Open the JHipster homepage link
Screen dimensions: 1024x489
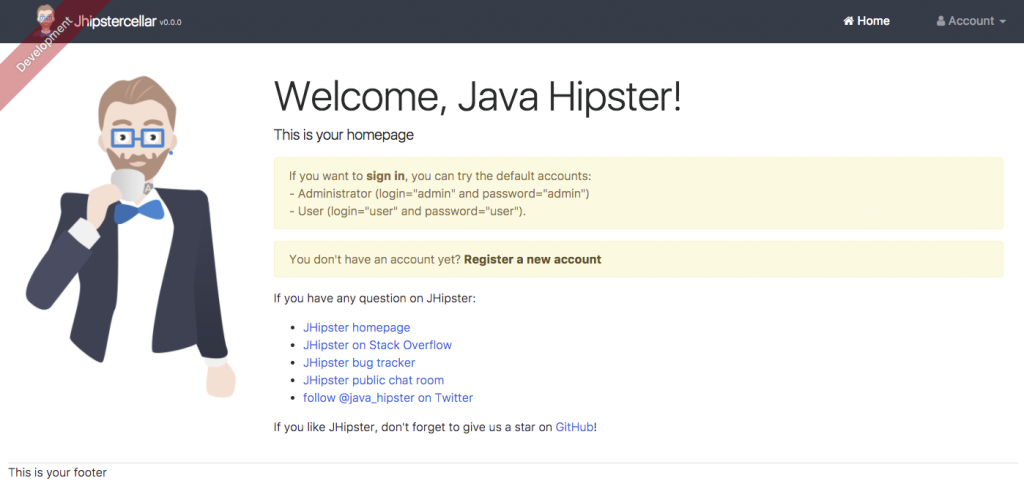pyautogui.click(x=356, y=327)
